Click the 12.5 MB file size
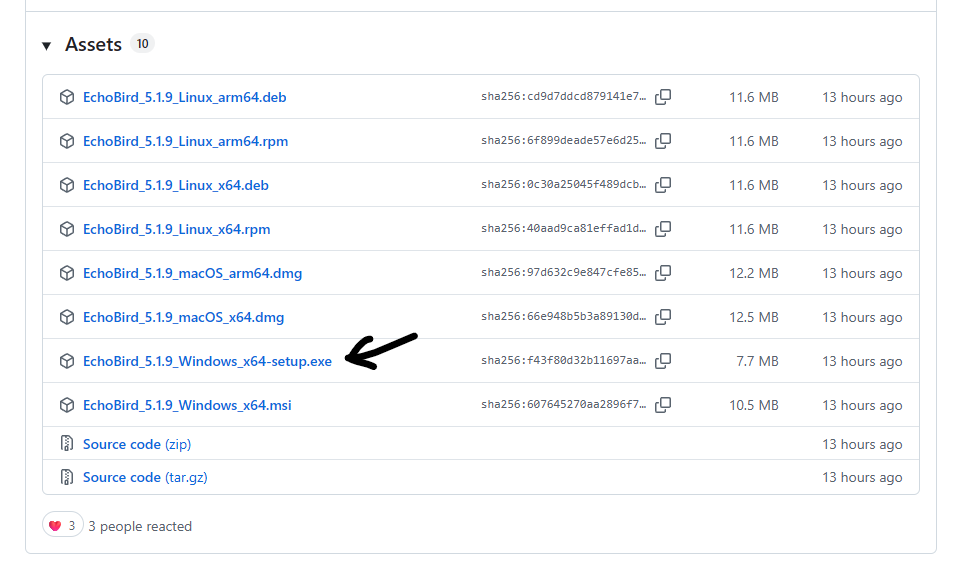The width and height of the screenshot is (969, 566). point(753,317)
